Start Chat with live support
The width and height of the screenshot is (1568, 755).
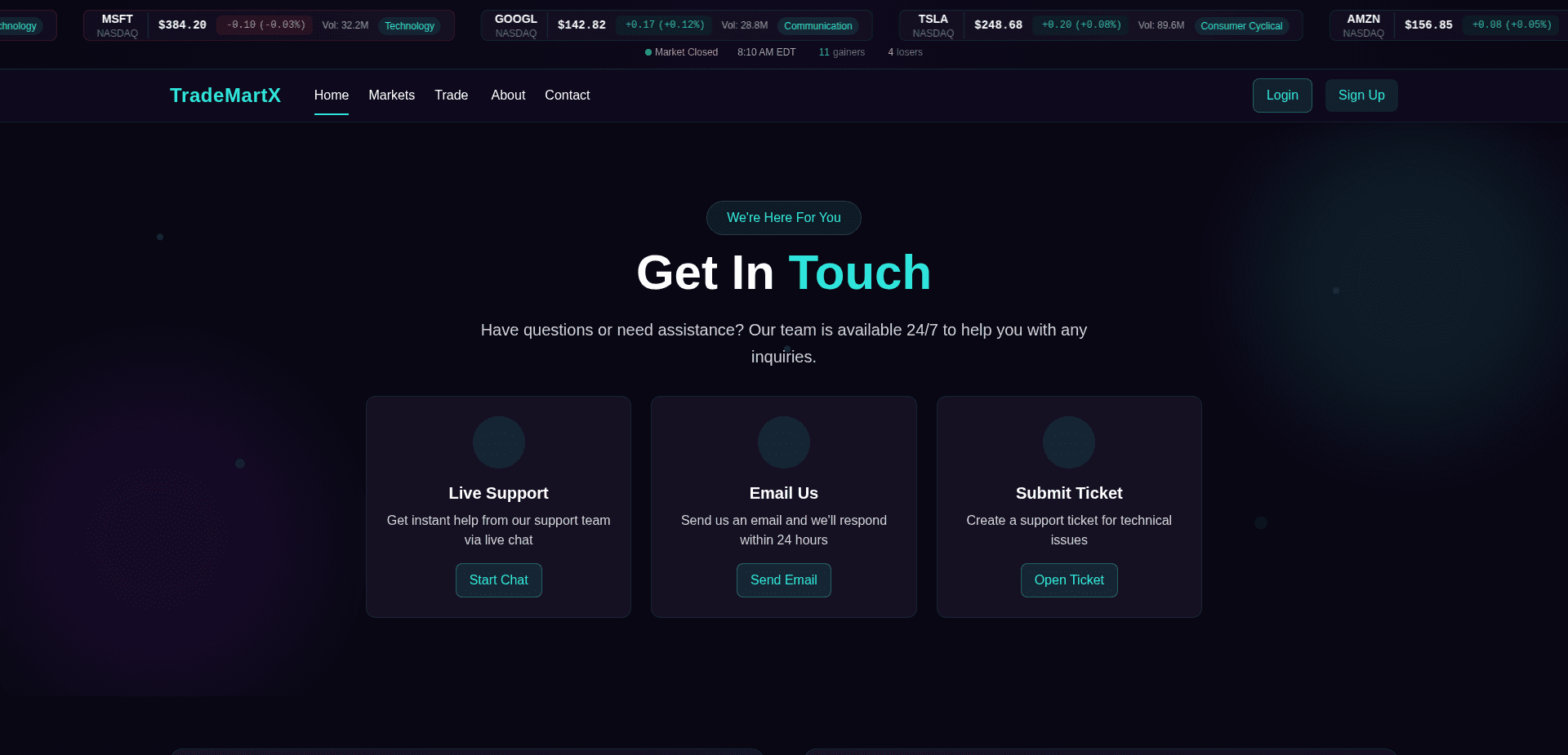499,580
